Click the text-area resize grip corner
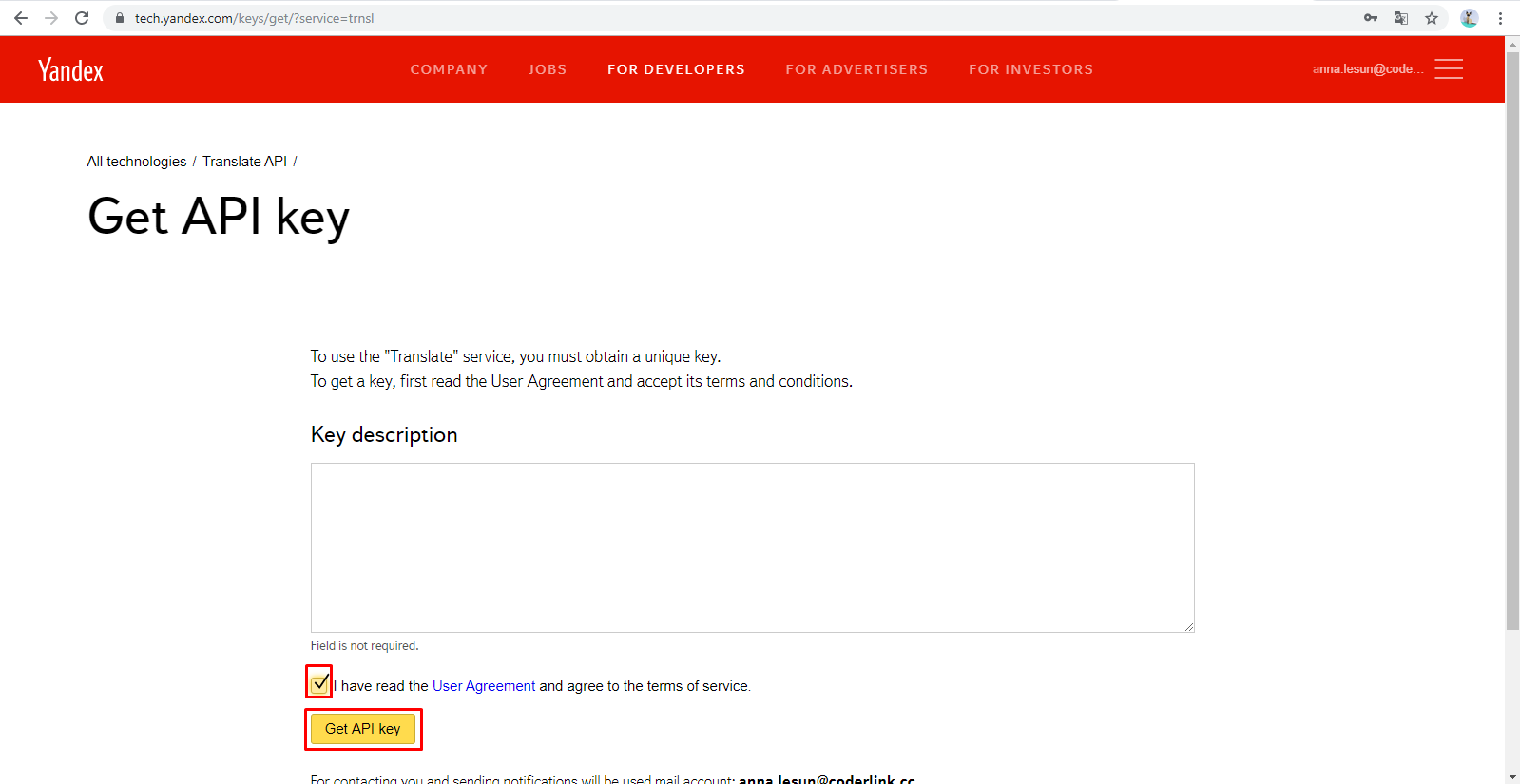Image resolution: width=1520 pixels, height=784 pixels. pyautogui.click(x=1189, y=626)
